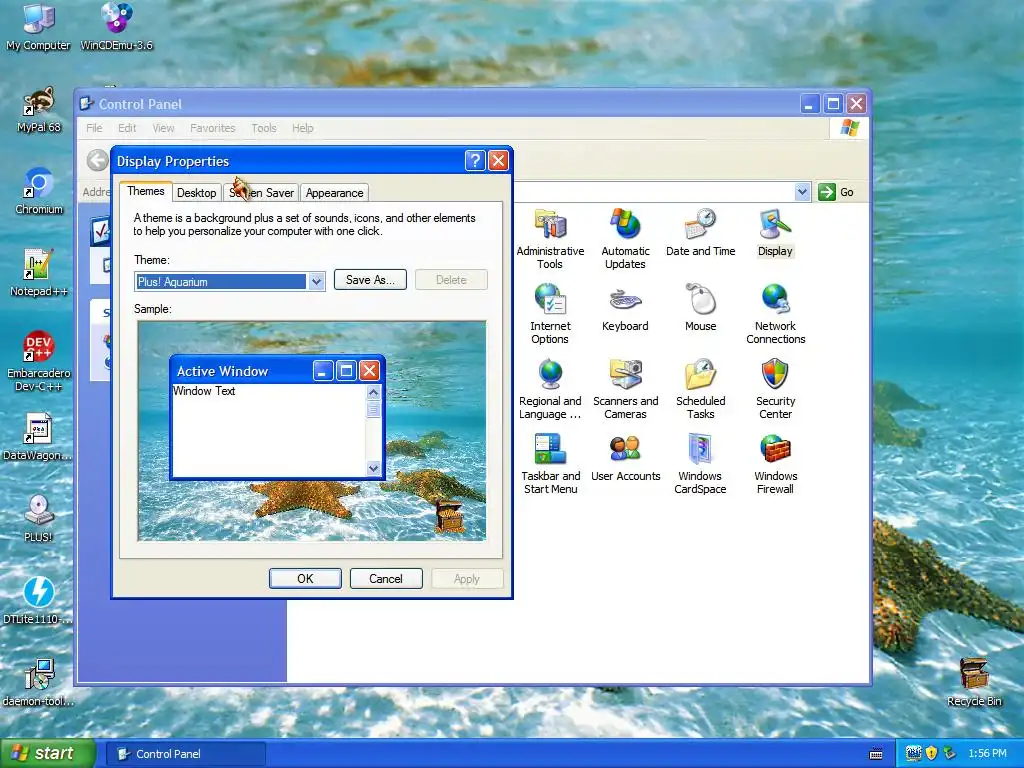1024x768 pixels.
Task: Click Cancel in Display Properties
Action: tap(386, 579)
